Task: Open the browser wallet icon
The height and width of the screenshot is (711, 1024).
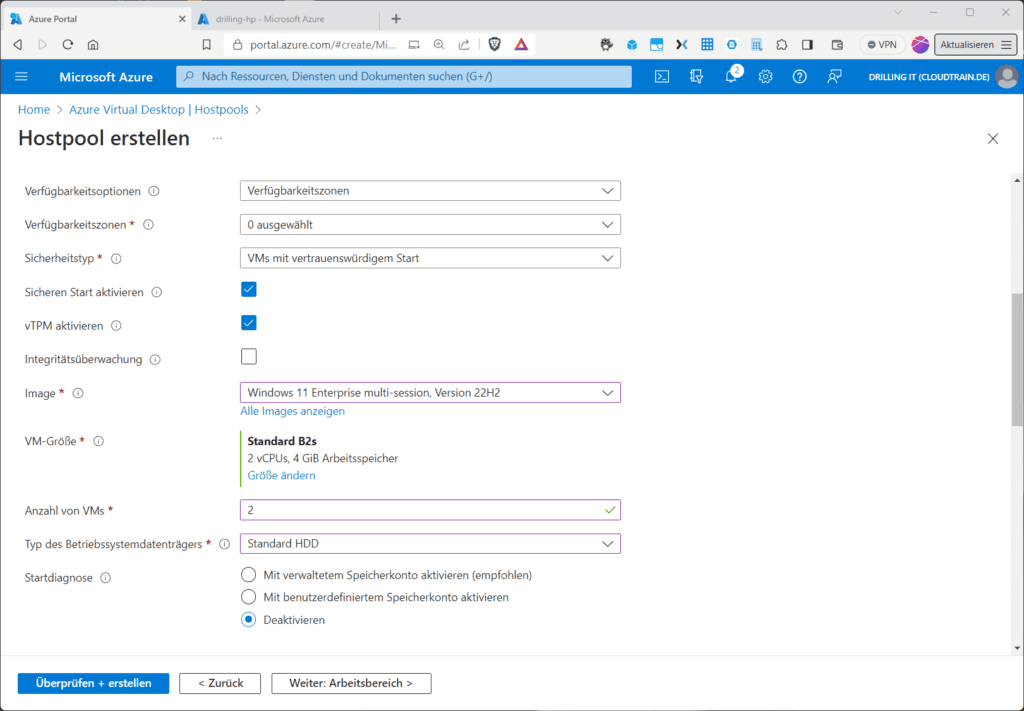Action: [x=837, y=44]
